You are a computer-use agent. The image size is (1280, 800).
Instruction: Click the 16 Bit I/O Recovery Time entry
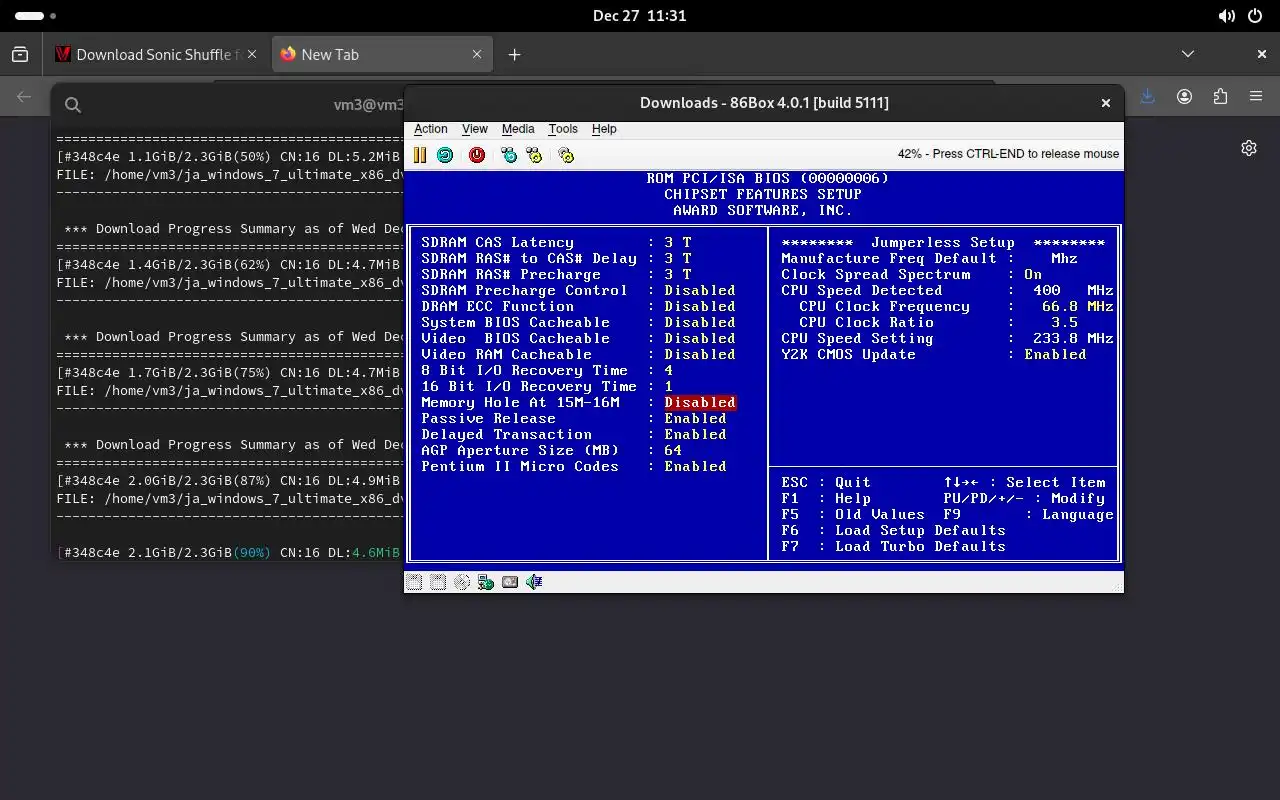547,387
